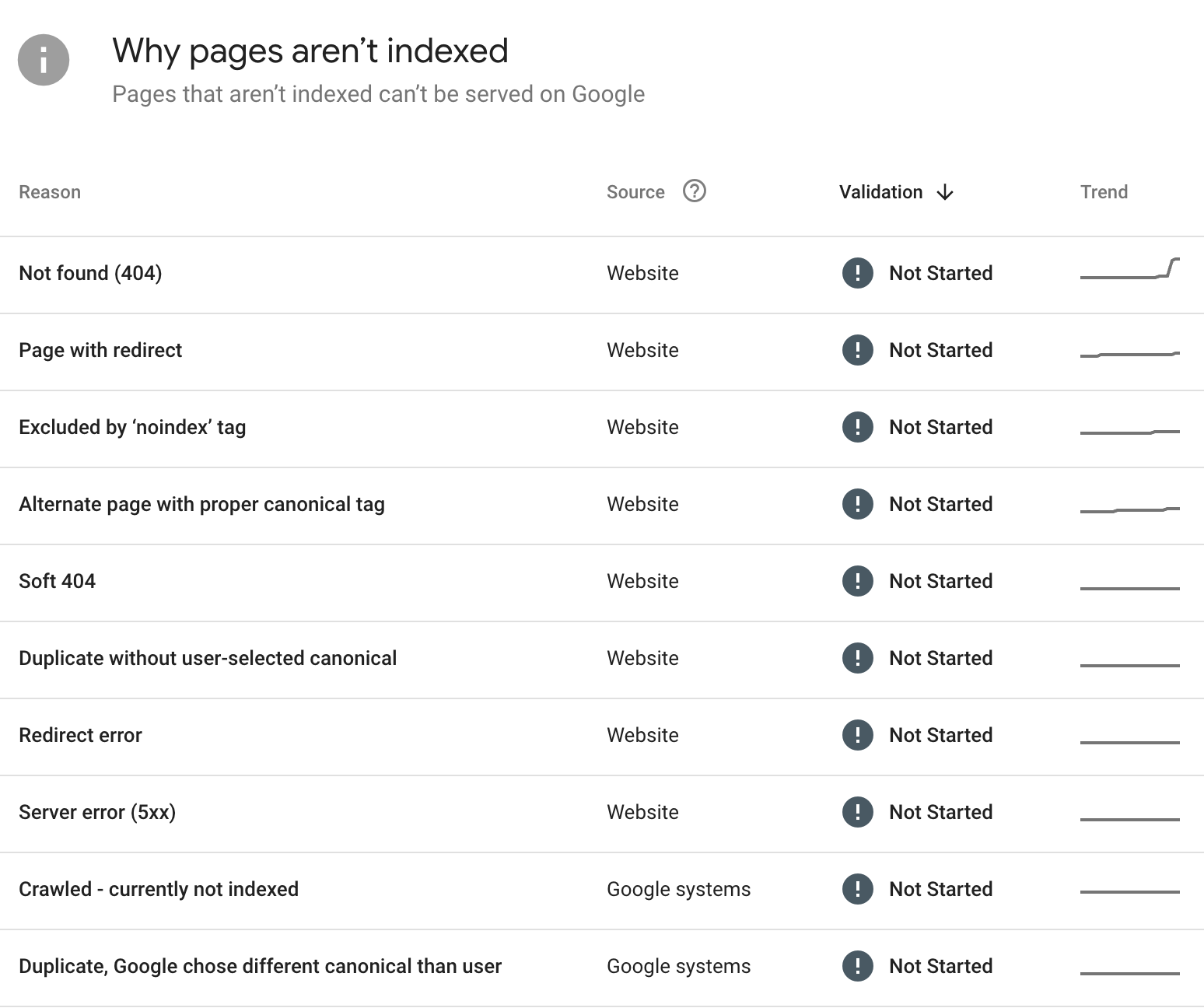Open the Page with redirect row
Viewport: 1204px width, 1008px height.
(x=100, y=350)
